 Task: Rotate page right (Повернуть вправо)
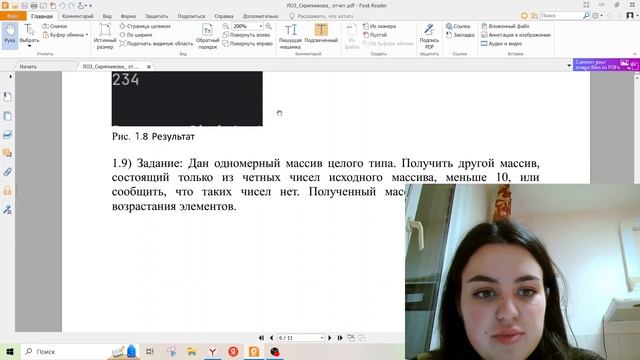pyautogui.click(x=248, y=44)
